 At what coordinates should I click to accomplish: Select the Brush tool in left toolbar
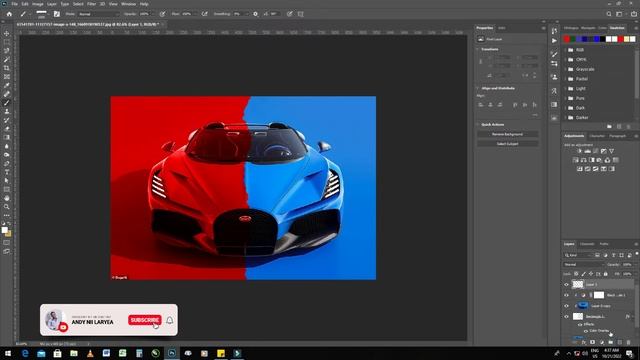pyautogui.click(x=7, y=102)
